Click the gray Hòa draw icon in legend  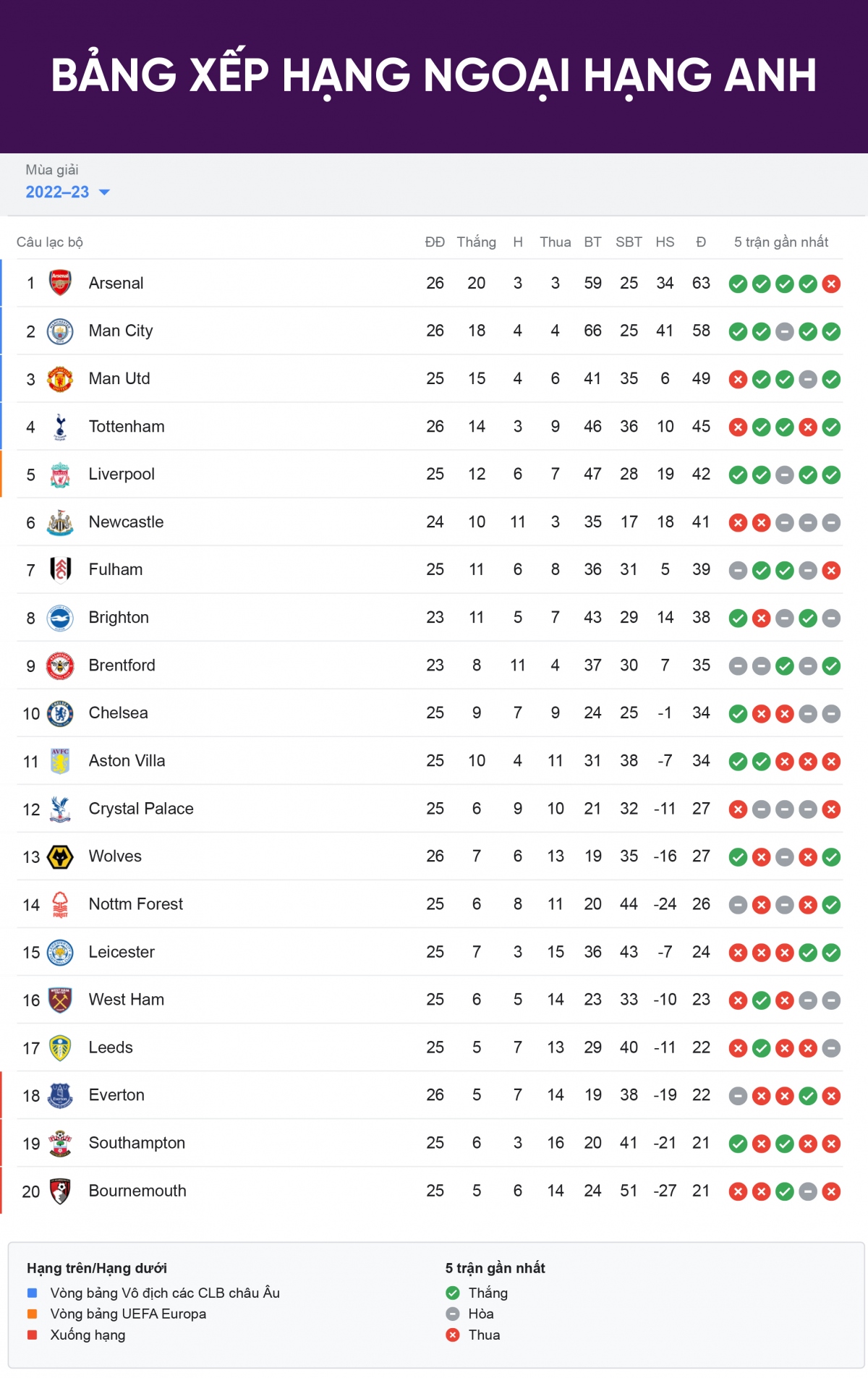[x=451, y=1314]
